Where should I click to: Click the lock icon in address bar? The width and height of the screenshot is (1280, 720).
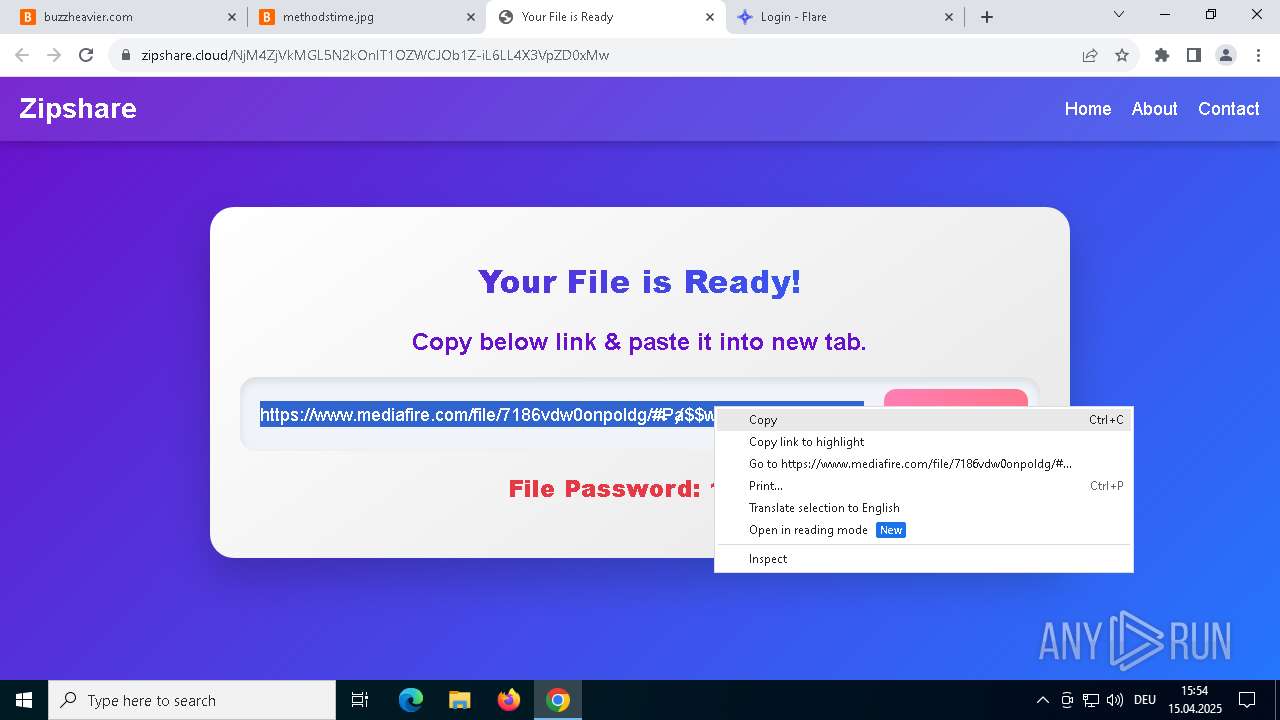point(126,55)
